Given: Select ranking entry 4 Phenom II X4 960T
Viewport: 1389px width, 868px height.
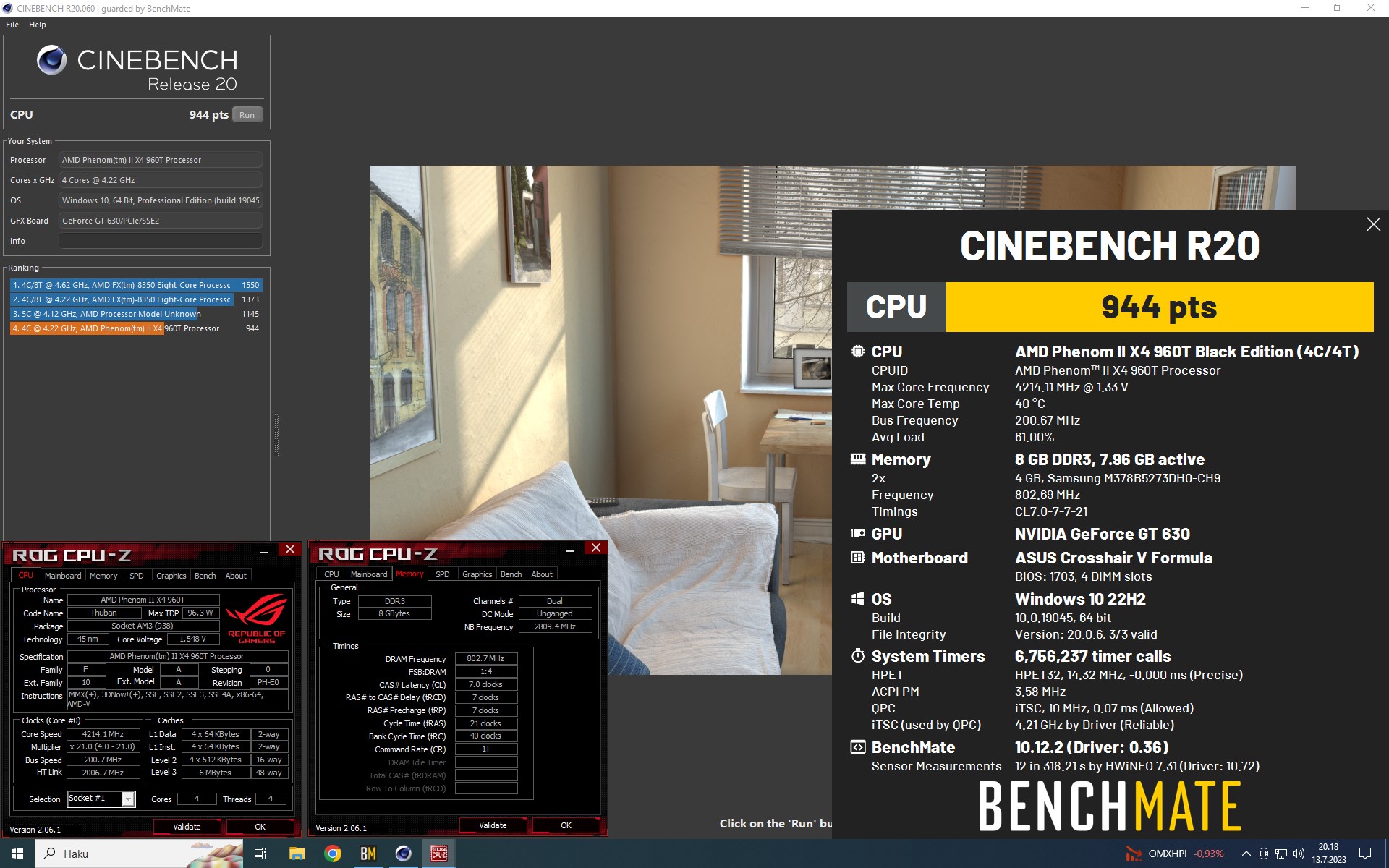Looking at the screenshot, I should point(136,328).
